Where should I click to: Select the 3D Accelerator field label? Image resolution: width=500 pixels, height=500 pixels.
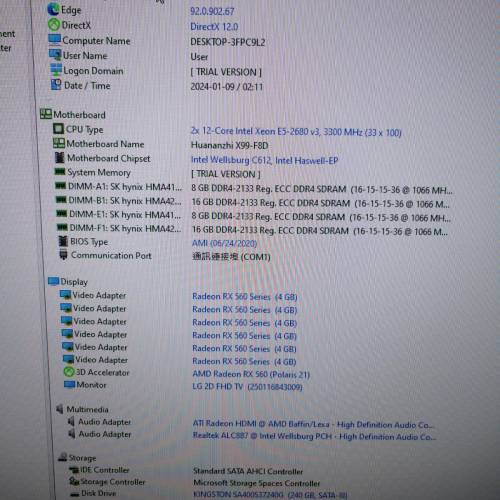102,372
